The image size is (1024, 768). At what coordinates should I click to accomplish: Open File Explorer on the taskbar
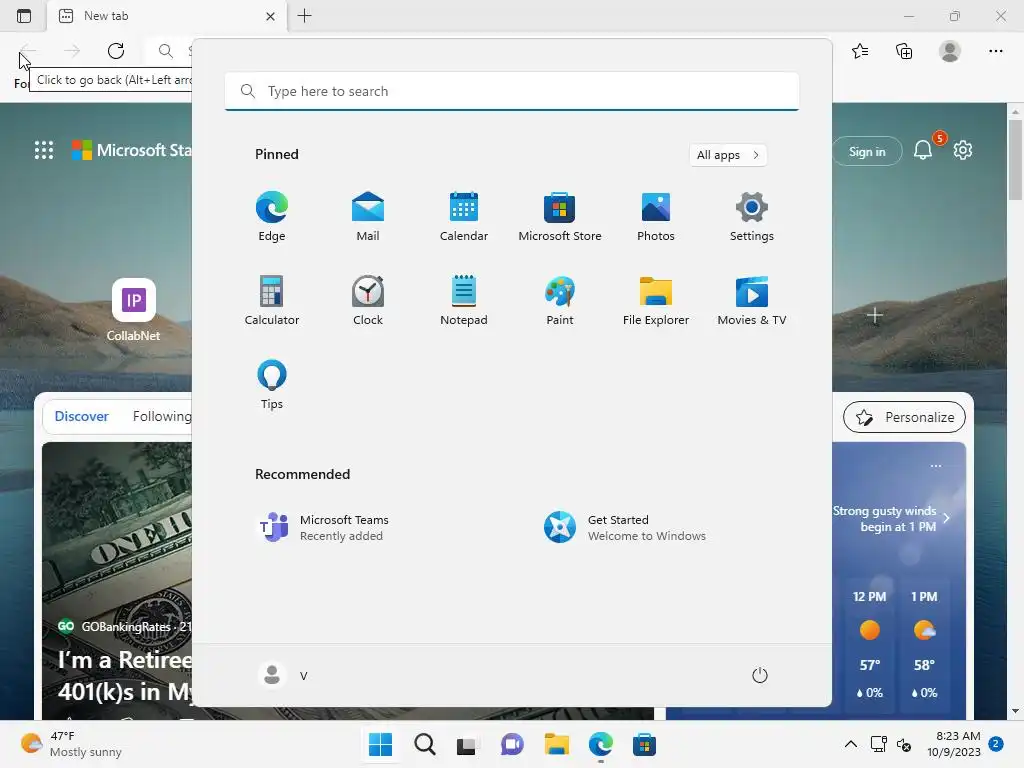click(556, 744)
